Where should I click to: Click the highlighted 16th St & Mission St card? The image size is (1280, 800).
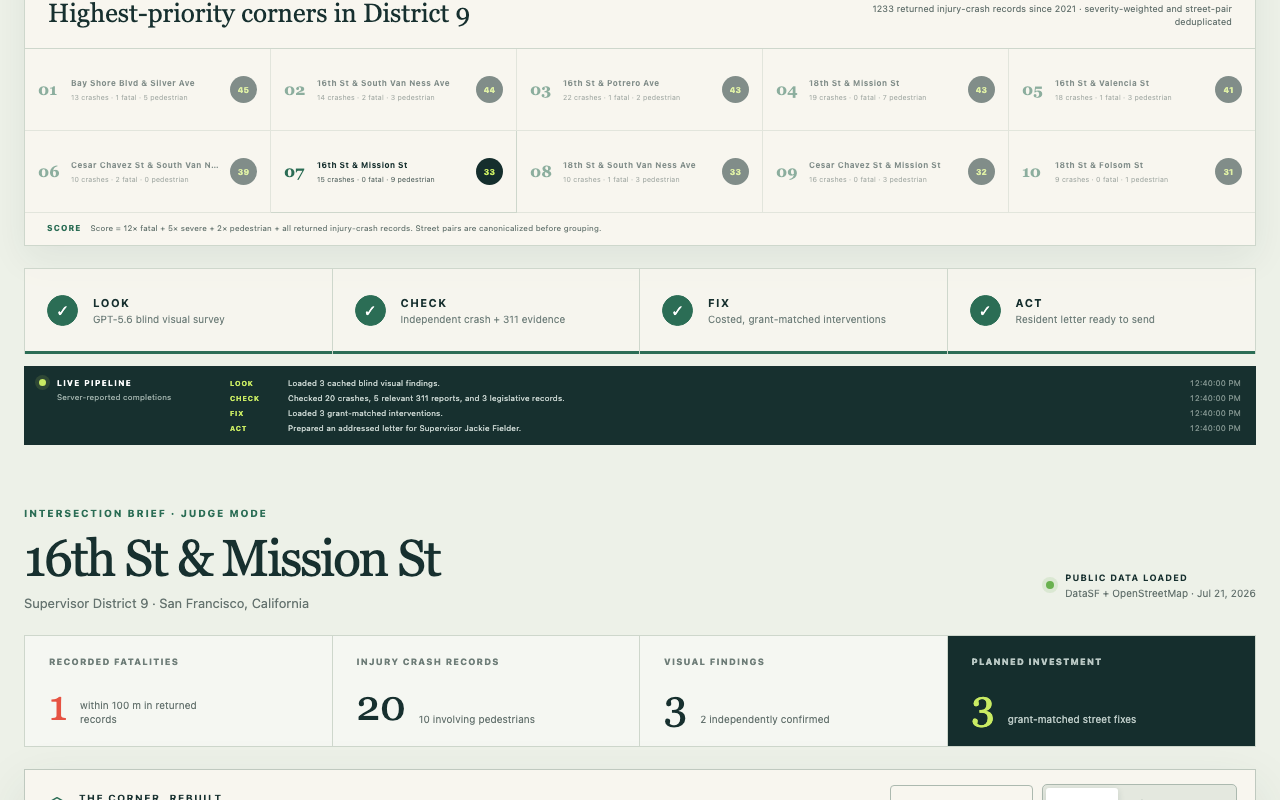[x=393, y=172]
